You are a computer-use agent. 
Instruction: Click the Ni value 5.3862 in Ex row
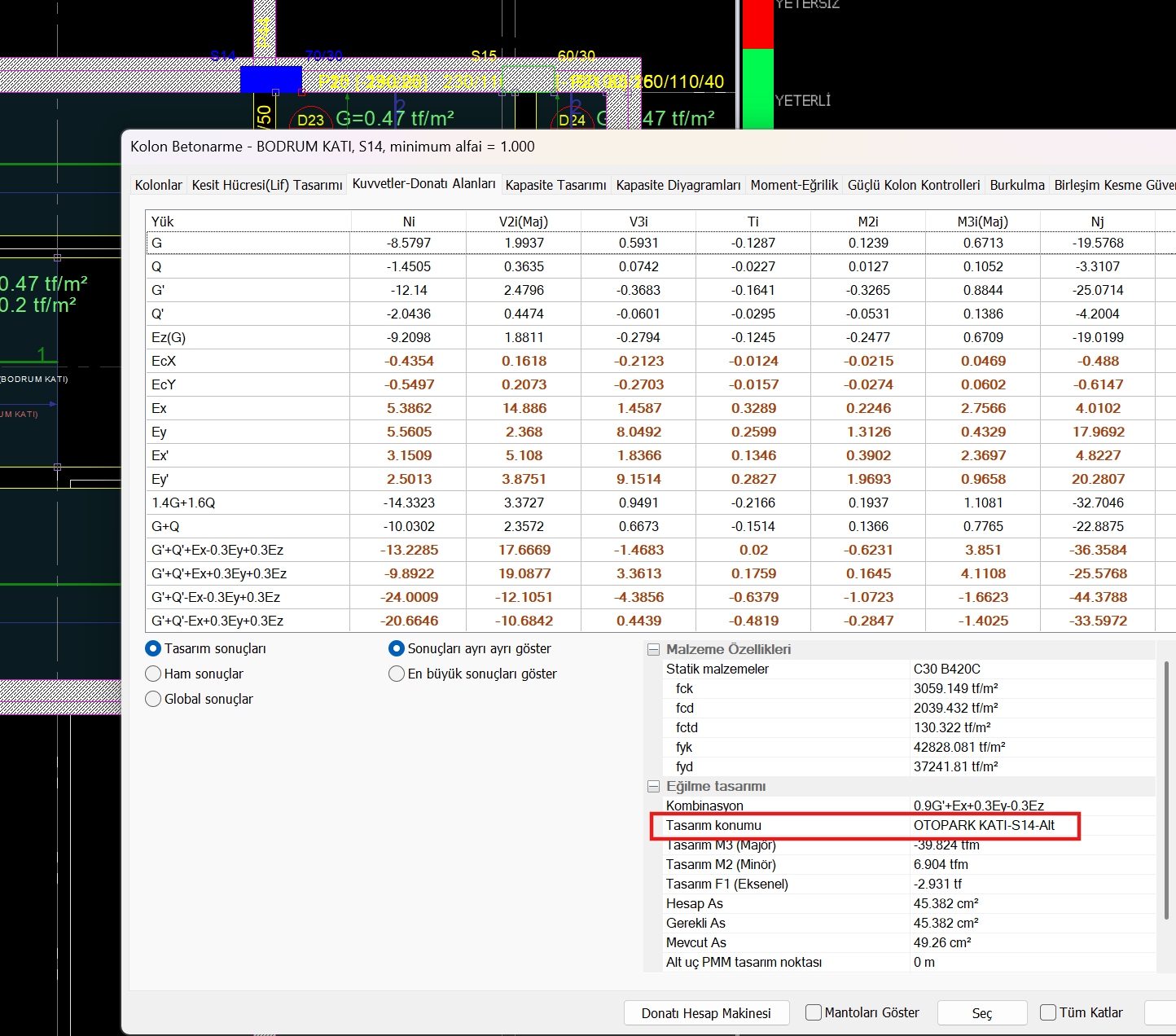[410, 408]
